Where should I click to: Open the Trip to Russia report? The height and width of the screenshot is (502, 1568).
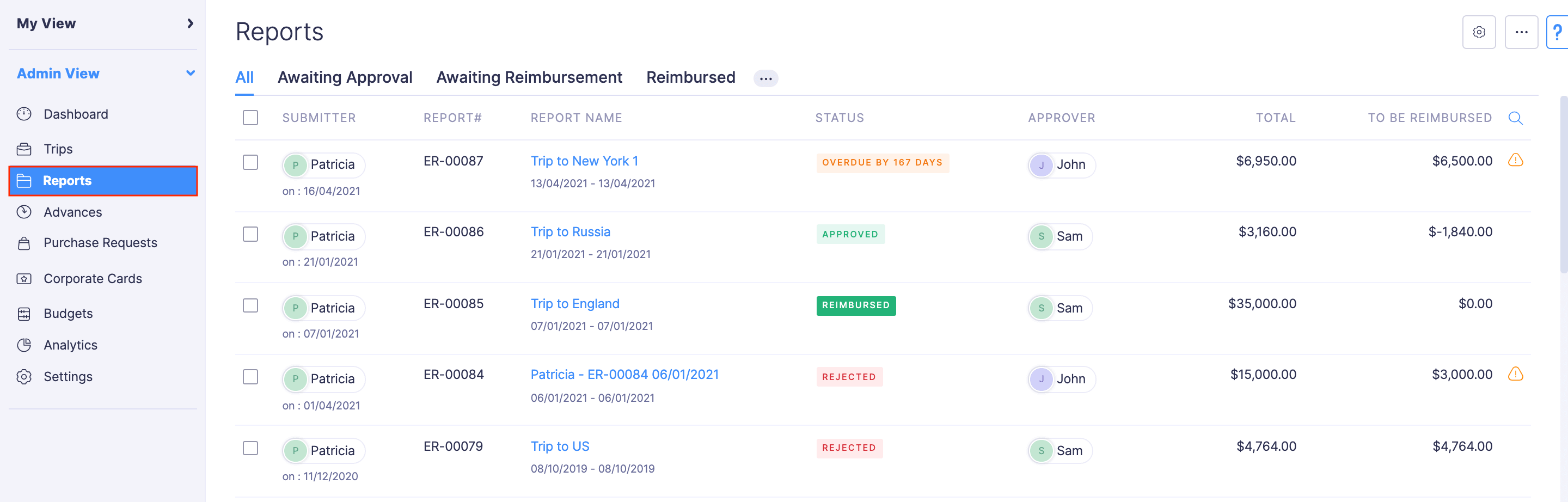pyautogui.click(x=571, y=231)
